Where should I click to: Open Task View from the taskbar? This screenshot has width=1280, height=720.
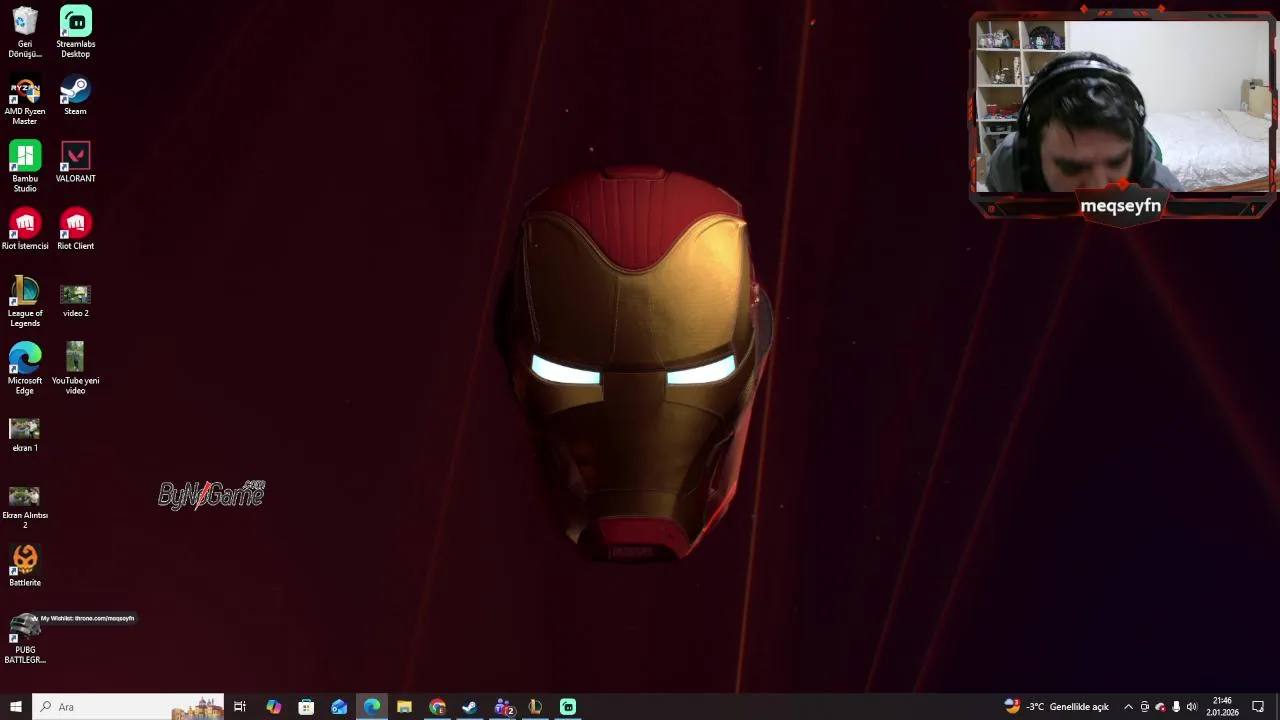coord(240,707)
